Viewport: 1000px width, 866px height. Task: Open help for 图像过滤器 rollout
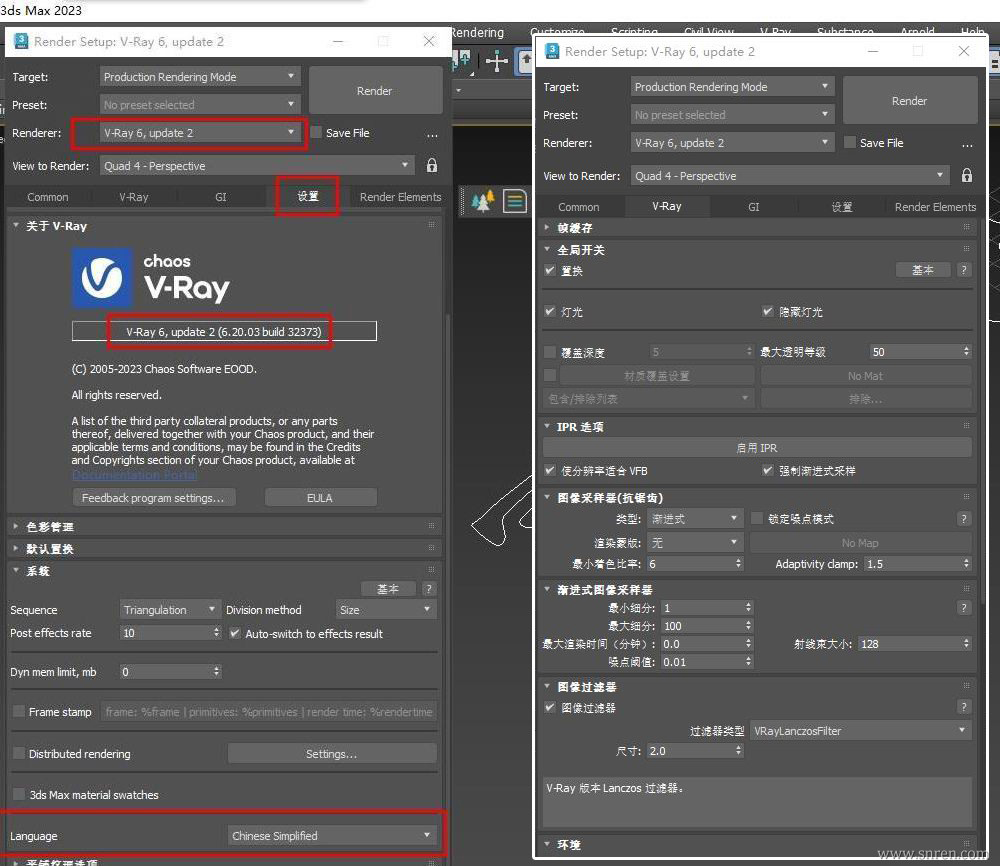(x=964, y=707)
